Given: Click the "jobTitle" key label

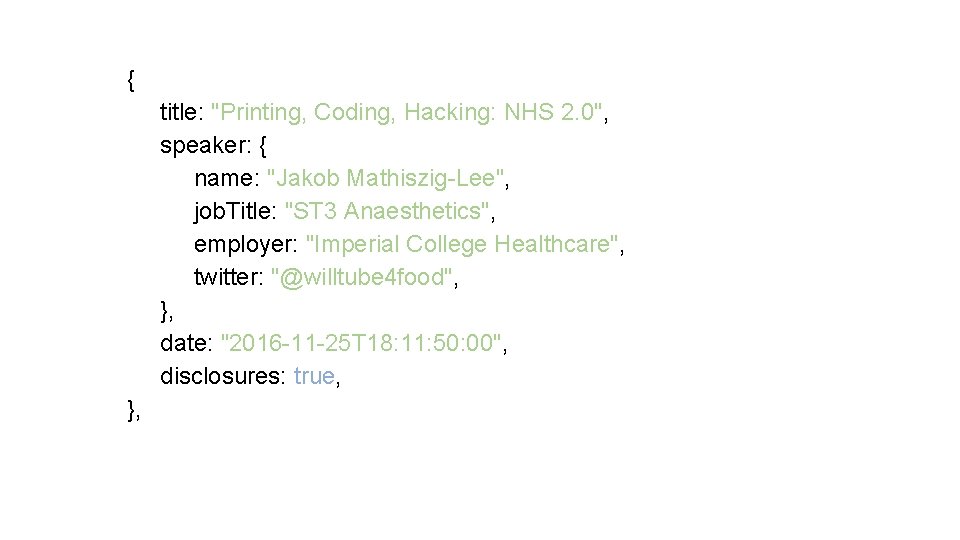Looking at the screenshot, I should pos(235,211).
